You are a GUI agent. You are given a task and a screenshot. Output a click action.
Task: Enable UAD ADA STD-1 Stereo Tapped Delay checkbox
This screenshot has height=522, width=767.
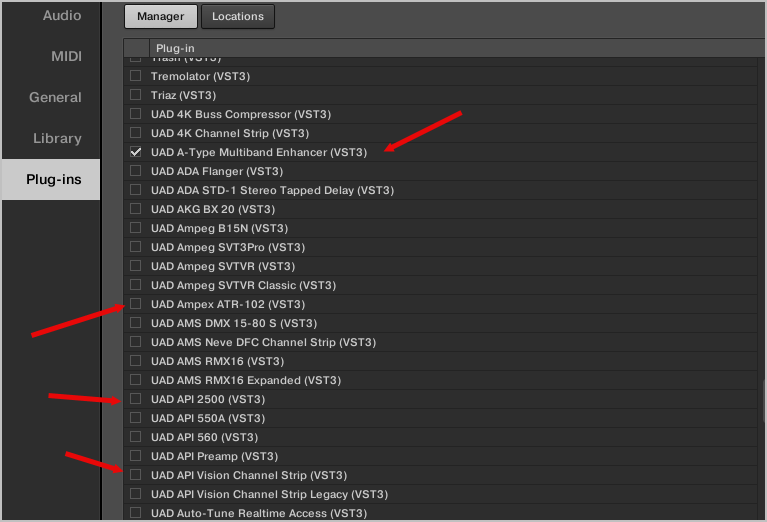click(x=135, y=190)
